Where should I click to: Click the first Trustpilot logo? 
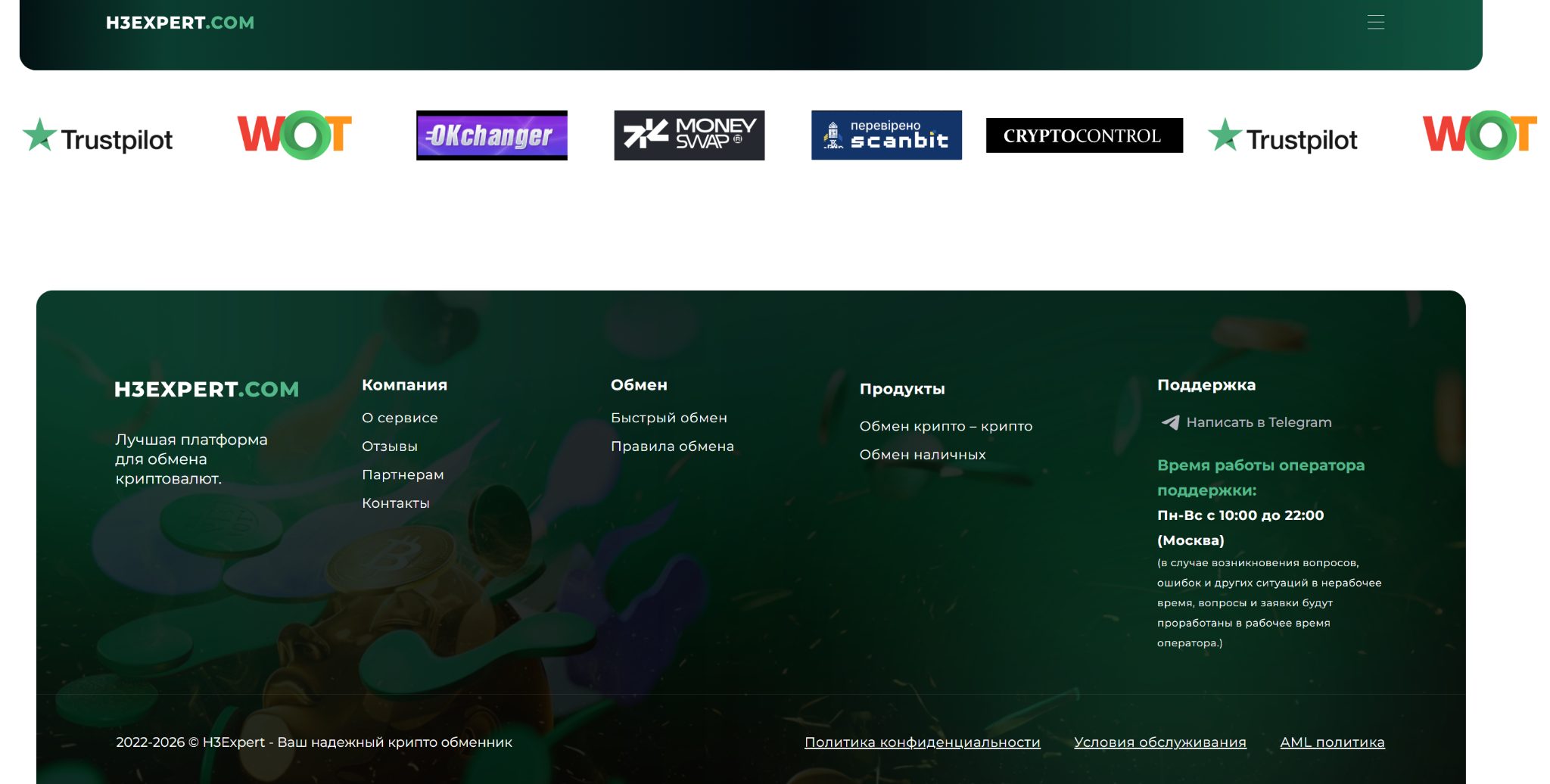pos(98,135)
